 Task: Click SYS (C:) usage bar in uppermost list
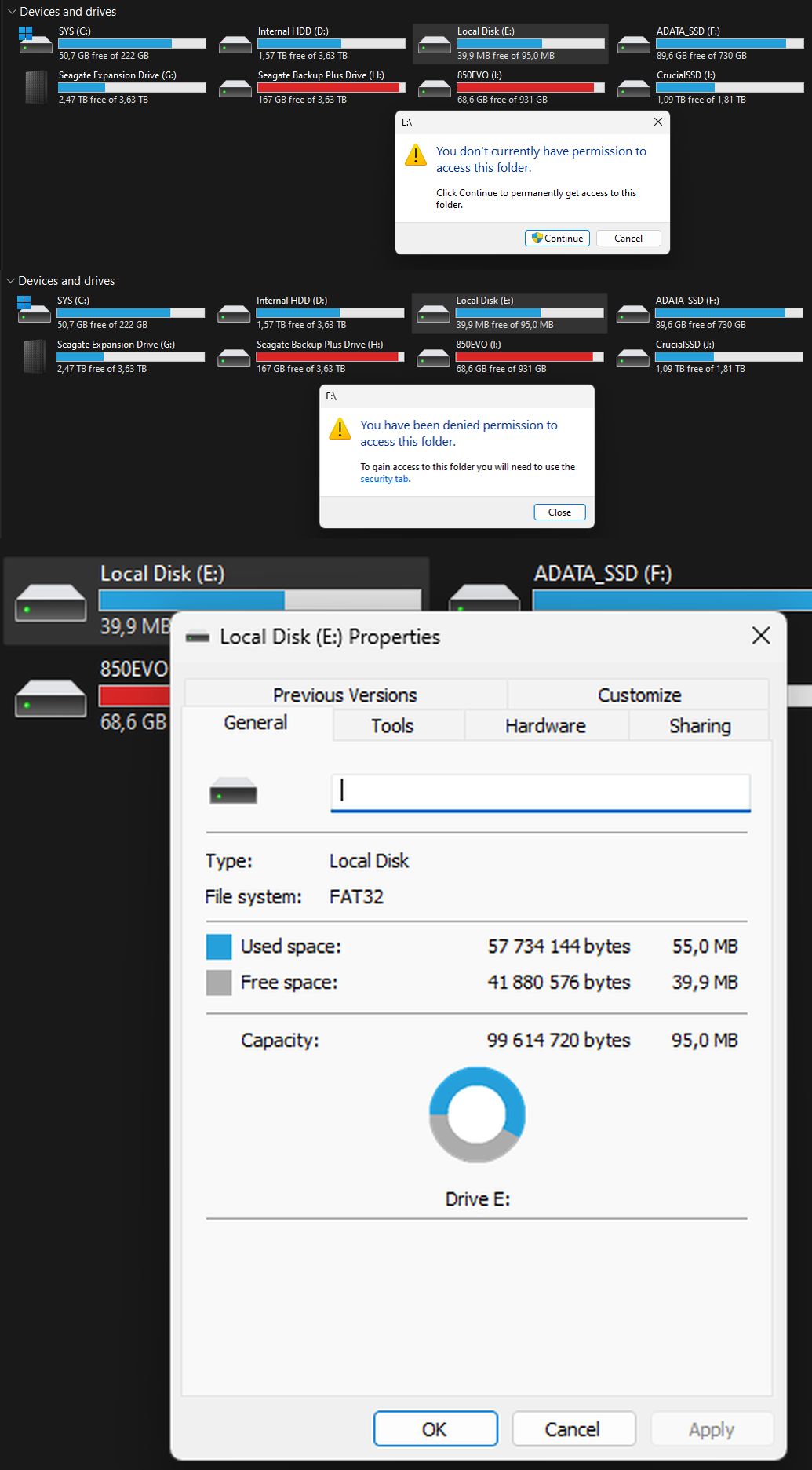coord(133,43)
